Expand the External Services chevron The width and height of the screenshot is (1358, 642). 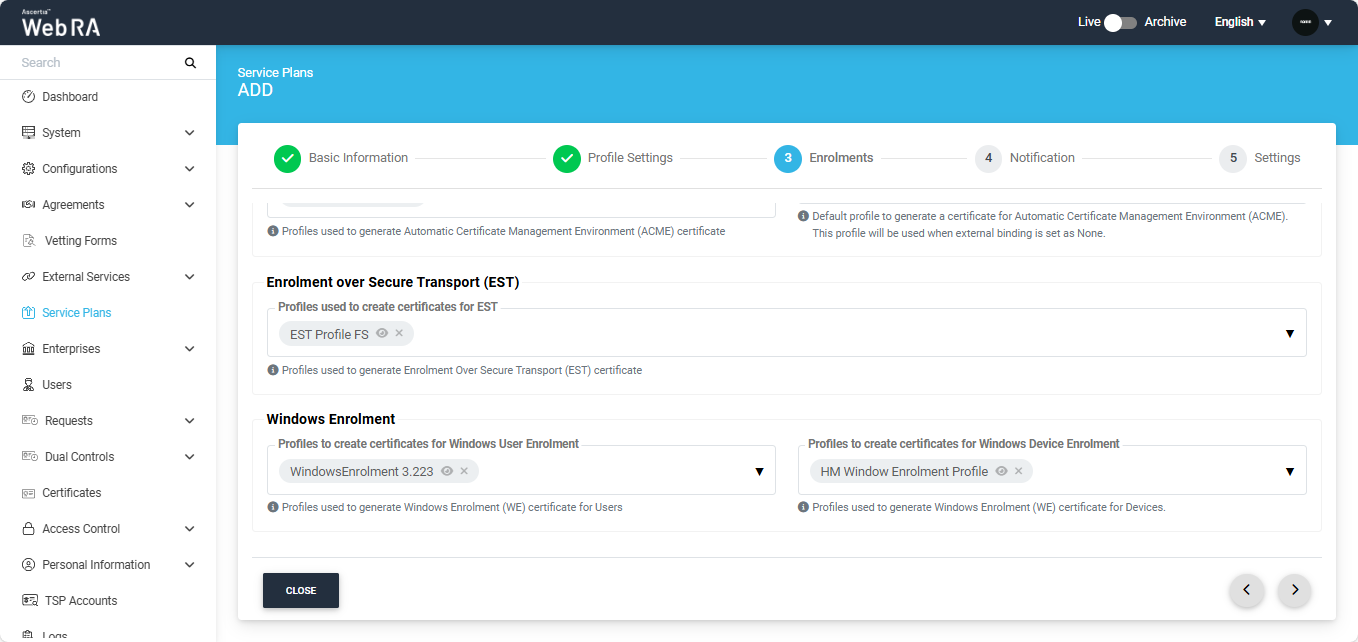coord(190,277)
